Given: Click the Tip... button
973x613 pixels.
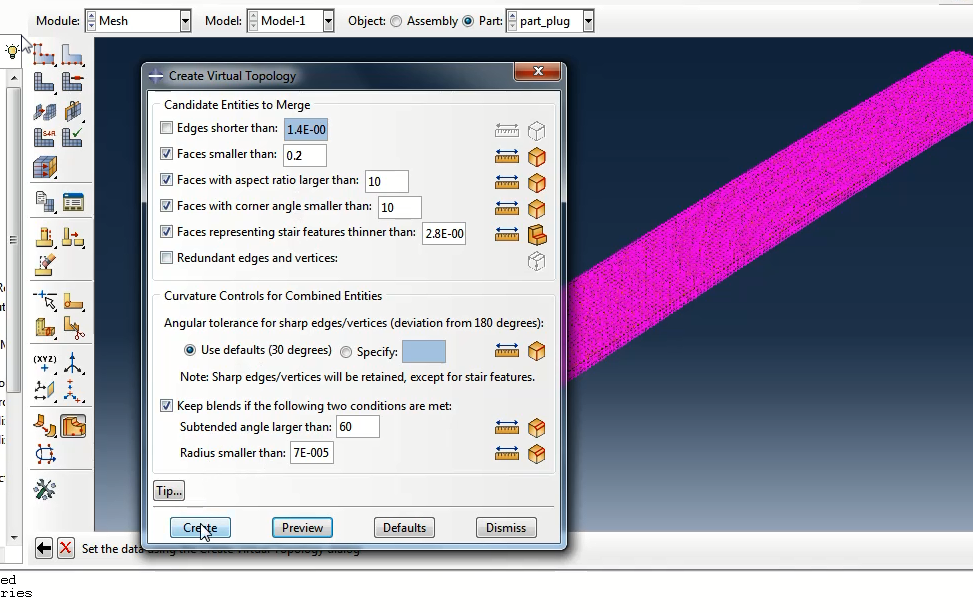Looking at the screenshot, I should (x=169, y=491).
